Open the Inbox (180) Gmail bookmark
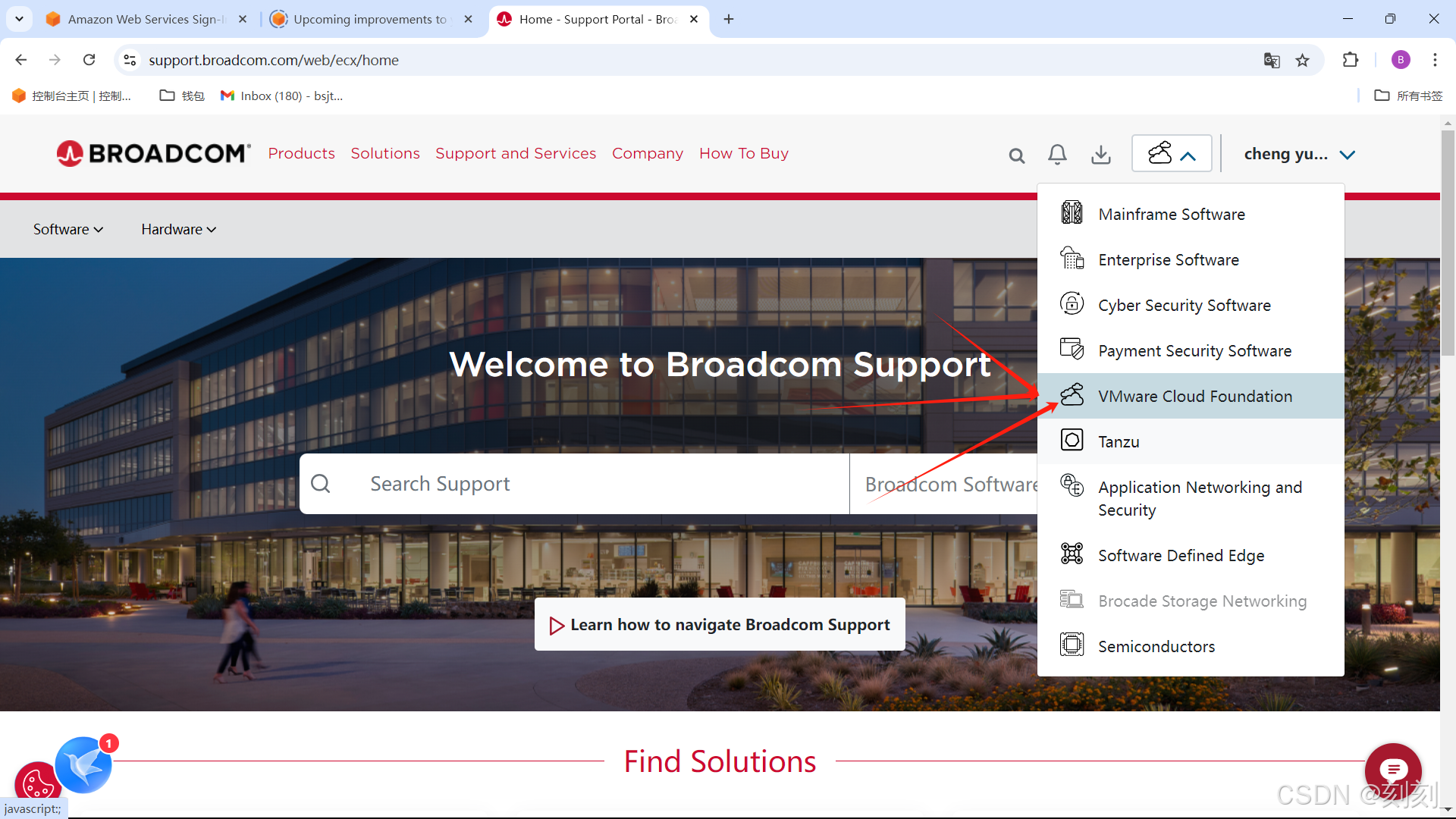 (281, 96)
